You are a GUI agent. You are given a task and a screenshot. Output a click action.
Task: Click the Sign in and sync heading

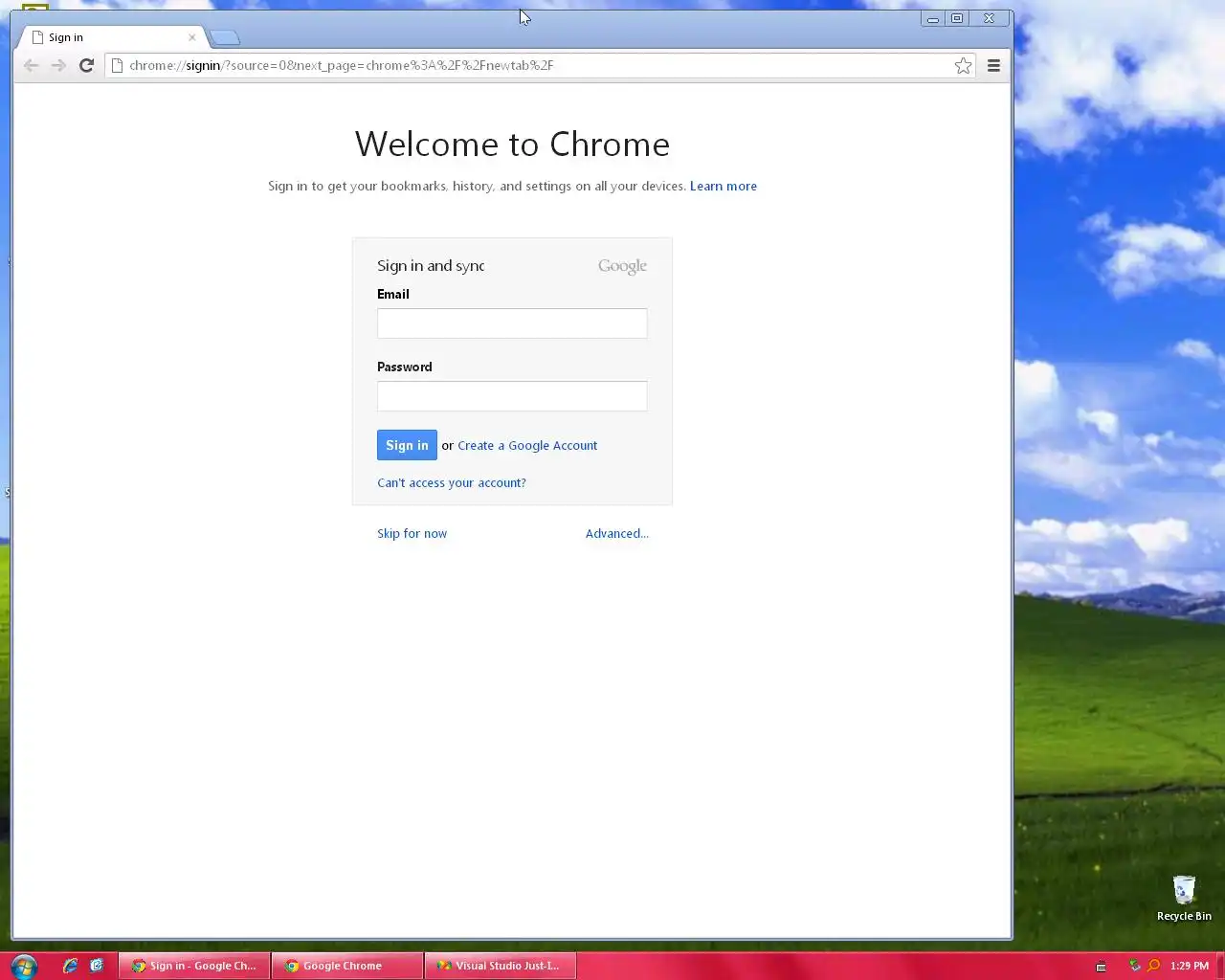coord(431,265)
